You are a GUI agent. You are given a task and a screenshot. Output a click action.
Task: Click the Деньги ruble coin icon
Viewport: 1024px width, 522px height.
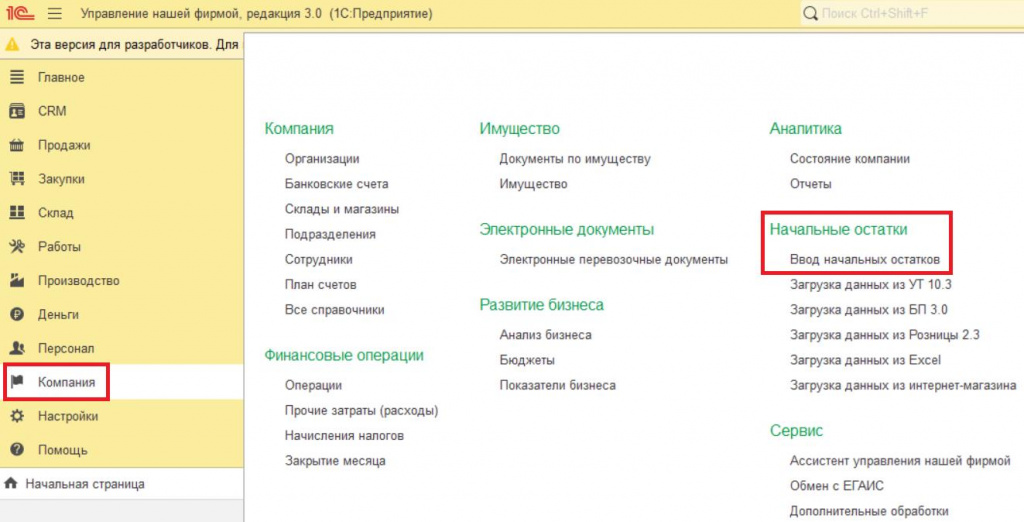tap(17, 314)
